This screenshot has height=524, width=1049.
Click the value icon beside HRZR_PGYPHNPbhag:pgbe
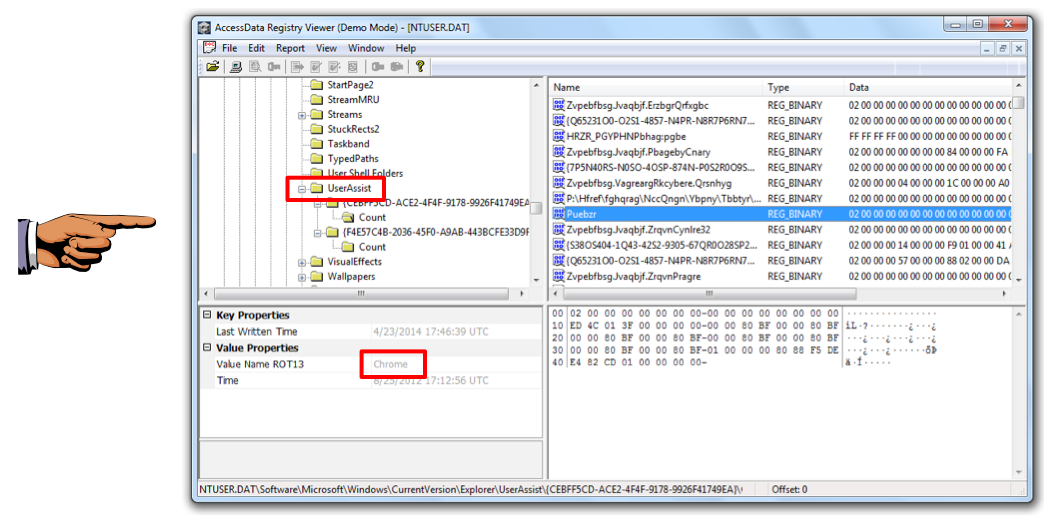pyautogui.click(x=559, y=136)
